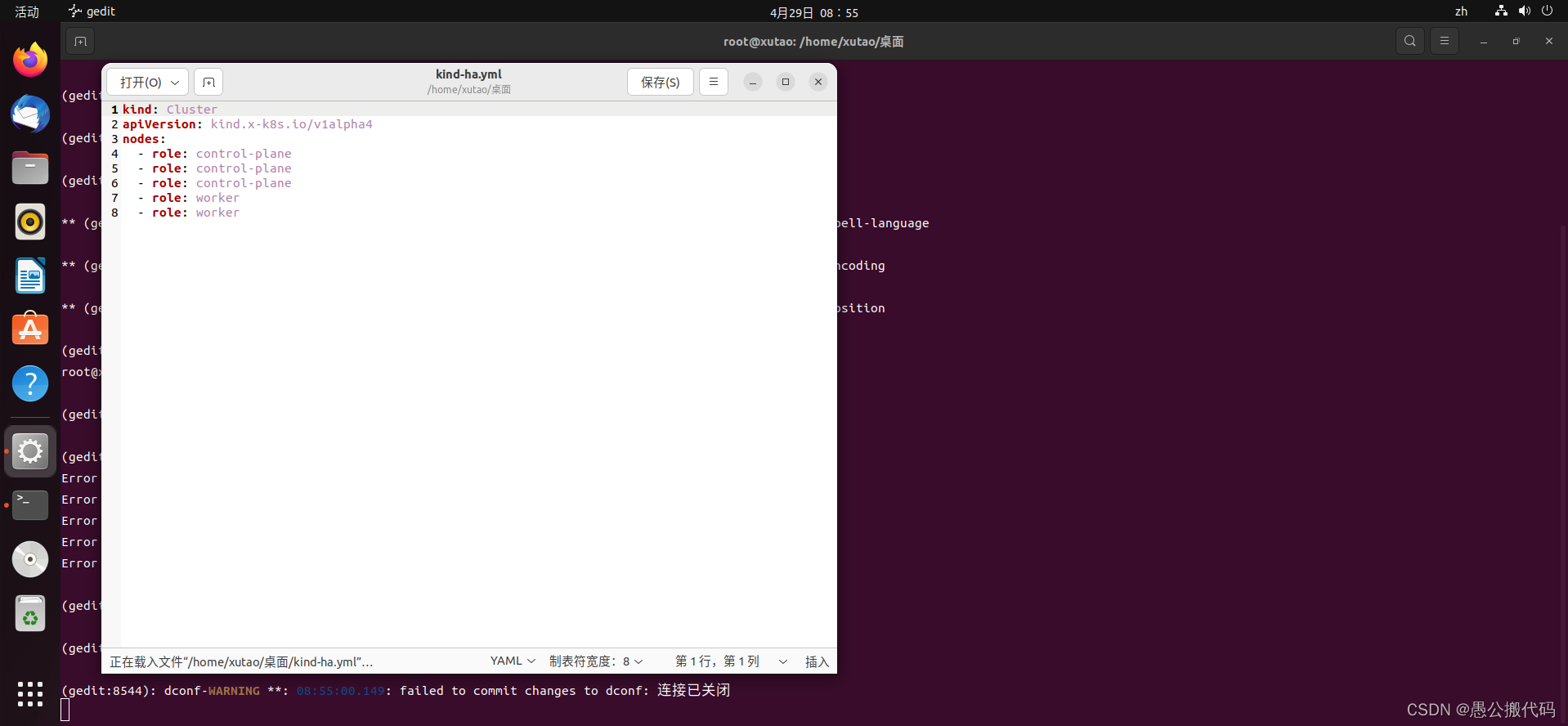1568x726 pixels.
Task: Open the 打开(O) file dropdown
Action: point(148,82)
